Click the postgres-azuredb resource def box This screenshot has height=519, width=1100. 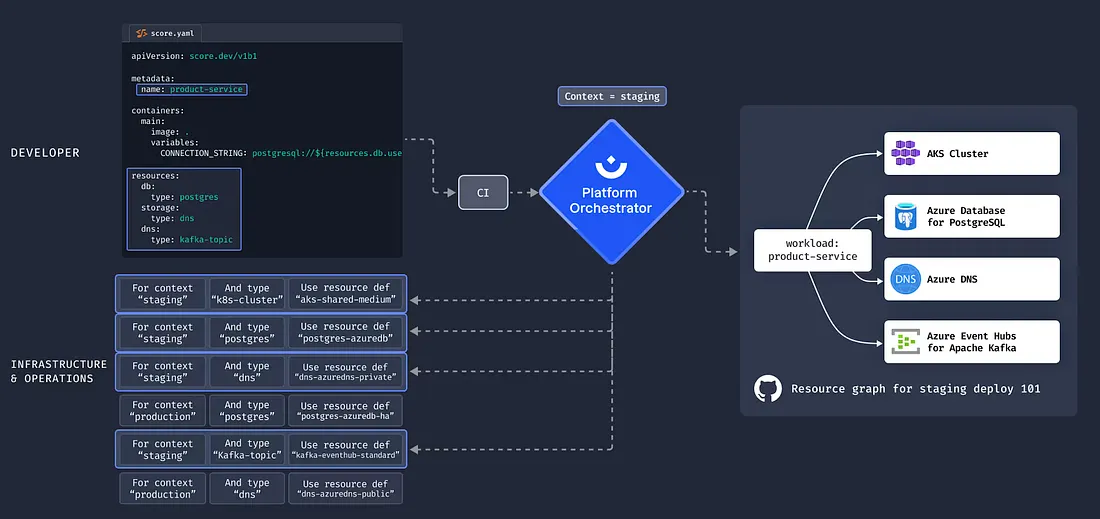click(346, 333)
